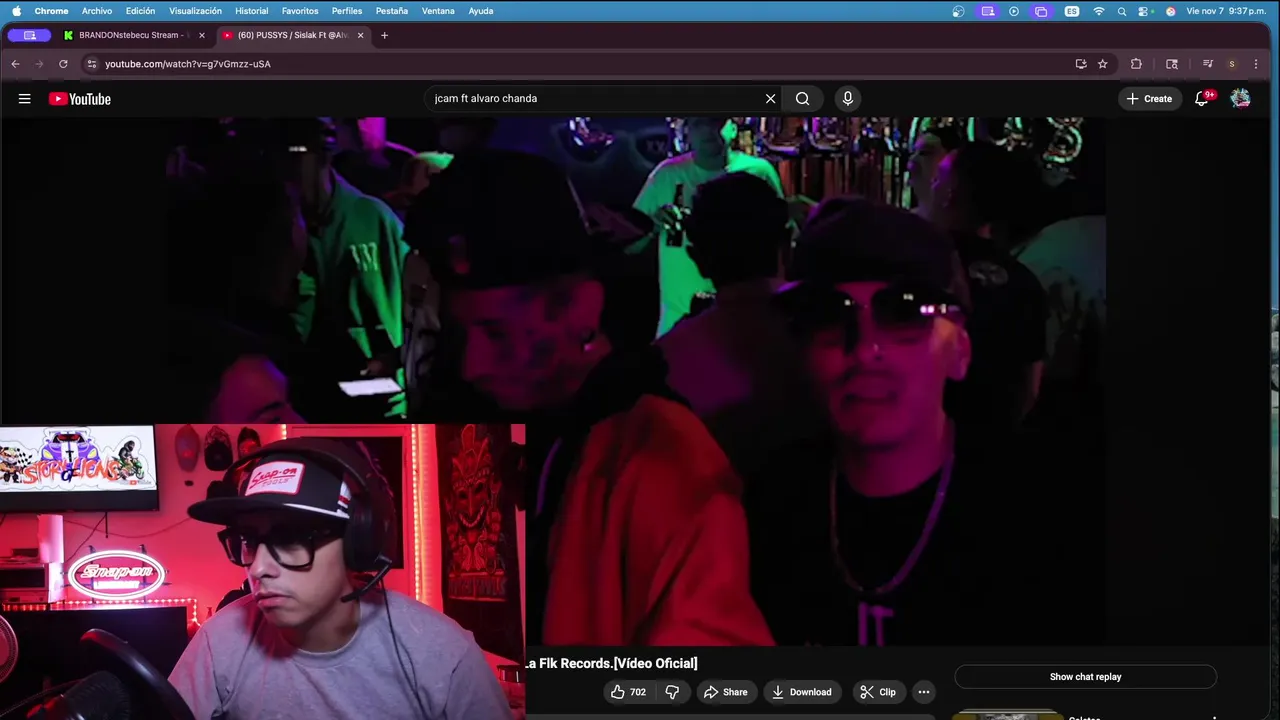Switch to the BRANDONstebecu Stream tab
1280x720 pixels.
click(132, 35)
